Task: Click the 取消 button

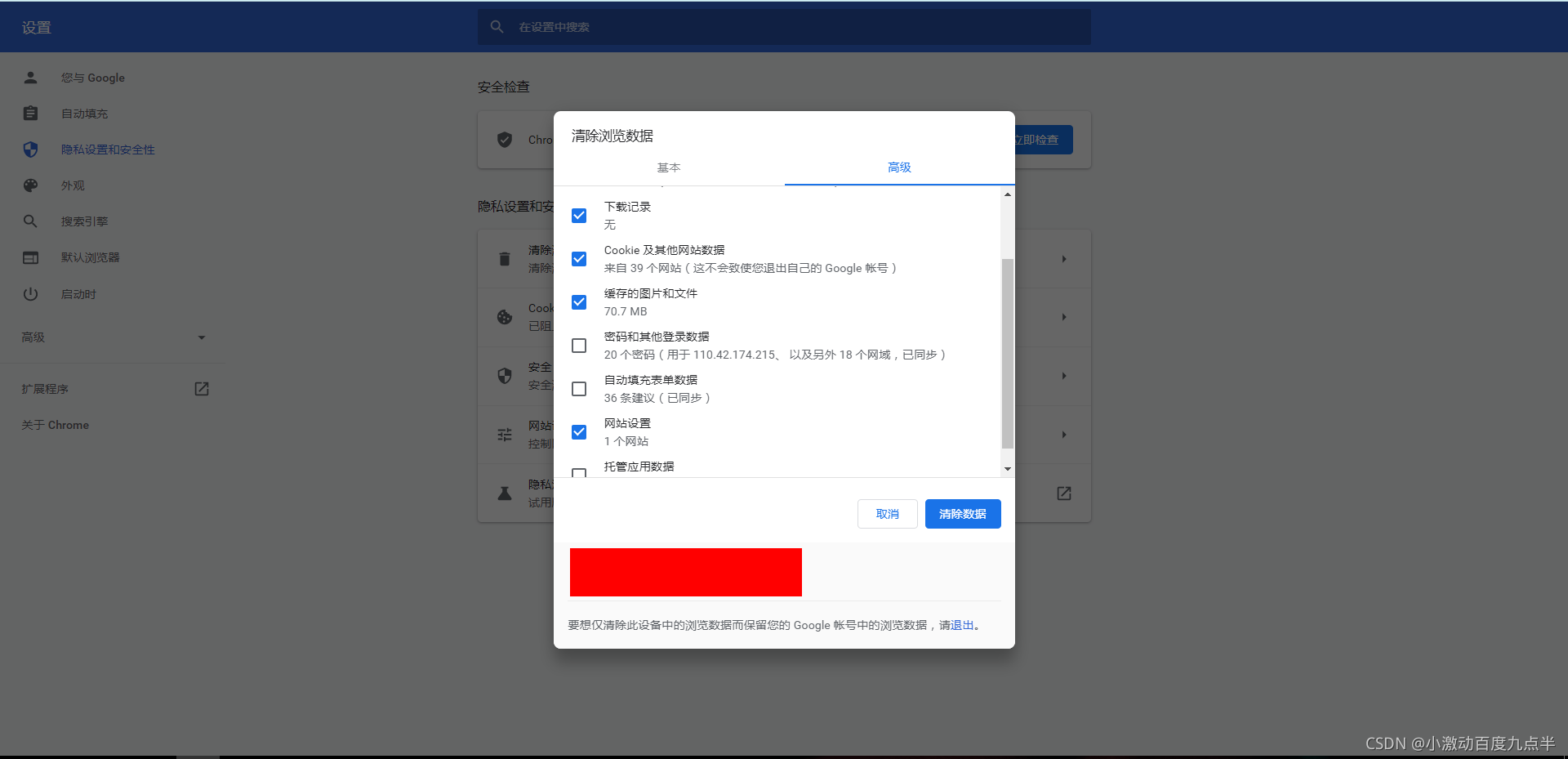Action: 888,514
